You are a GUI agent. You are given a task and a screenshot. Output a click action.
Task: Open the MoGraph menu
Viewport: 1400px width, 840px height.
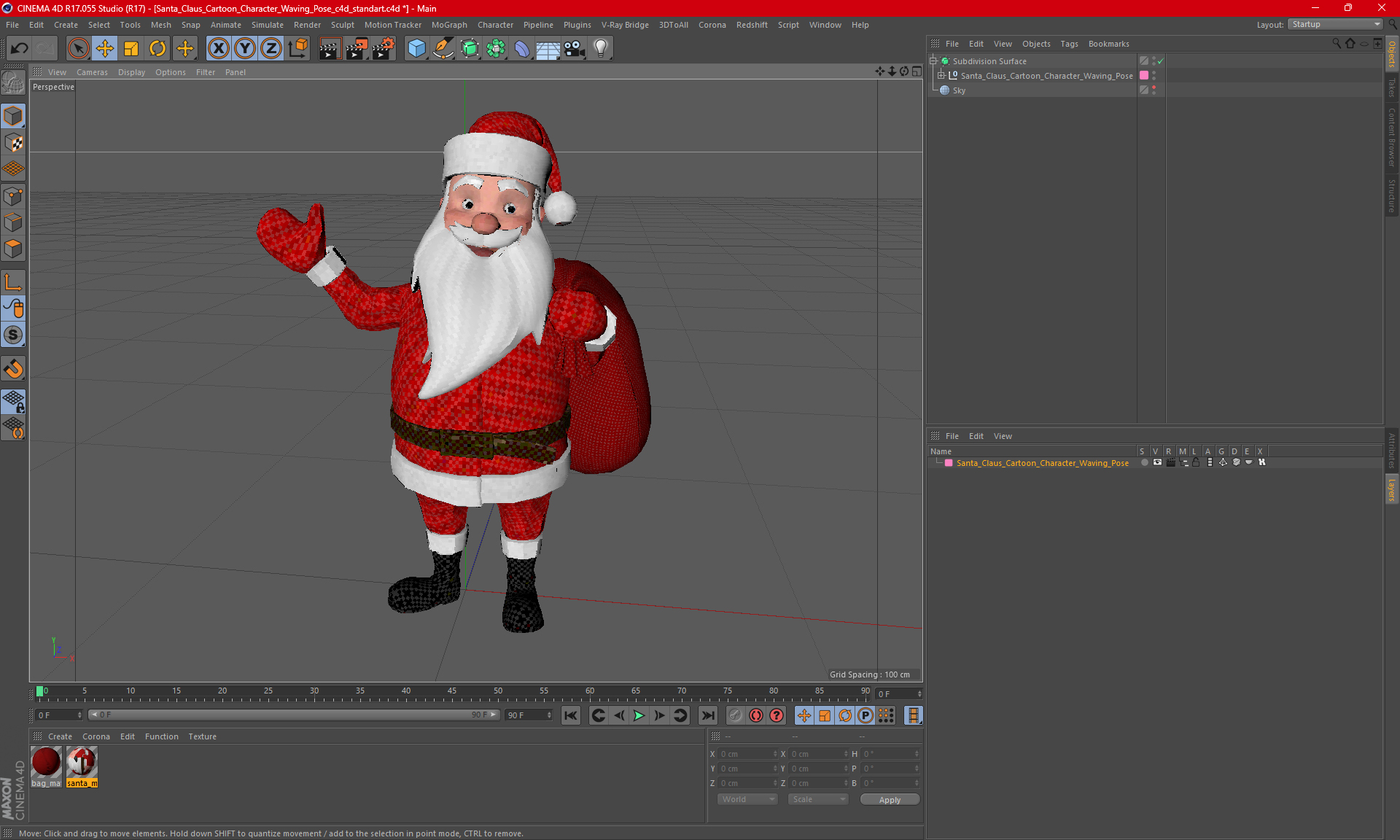pos(448,25)
